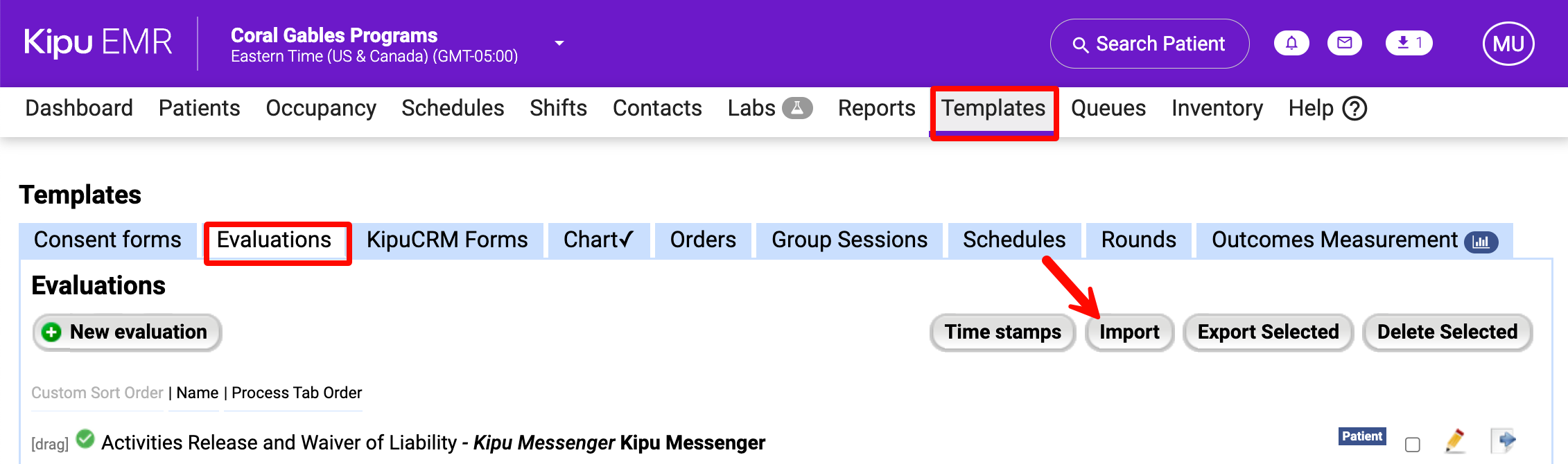This screenshot has height=464, width=1568.
Task: Click the Help question mark icon
Action: (x=1354, y=109)
